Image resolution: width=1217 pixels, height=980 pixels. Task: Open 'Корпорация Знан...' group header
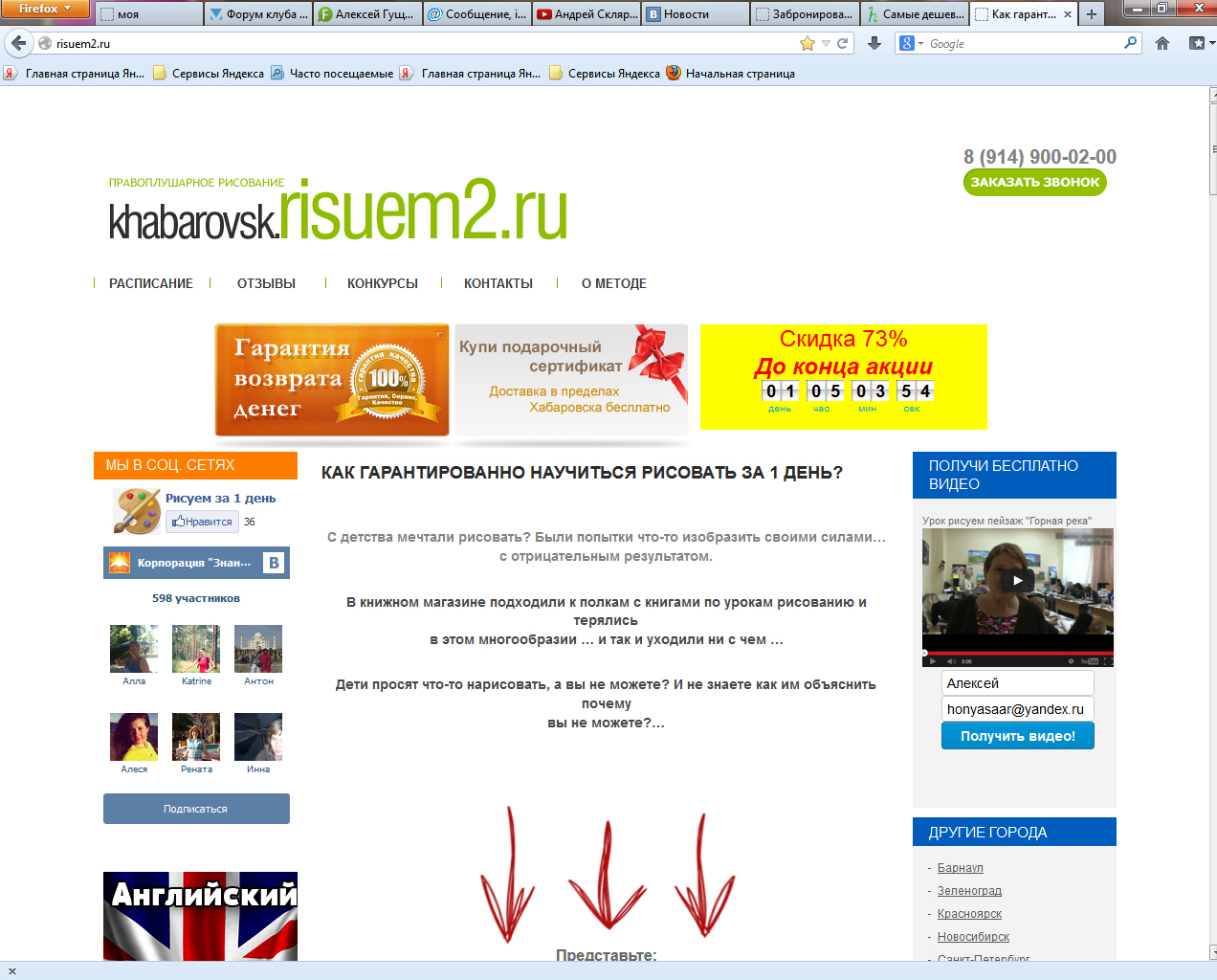[x=196, y=563]
